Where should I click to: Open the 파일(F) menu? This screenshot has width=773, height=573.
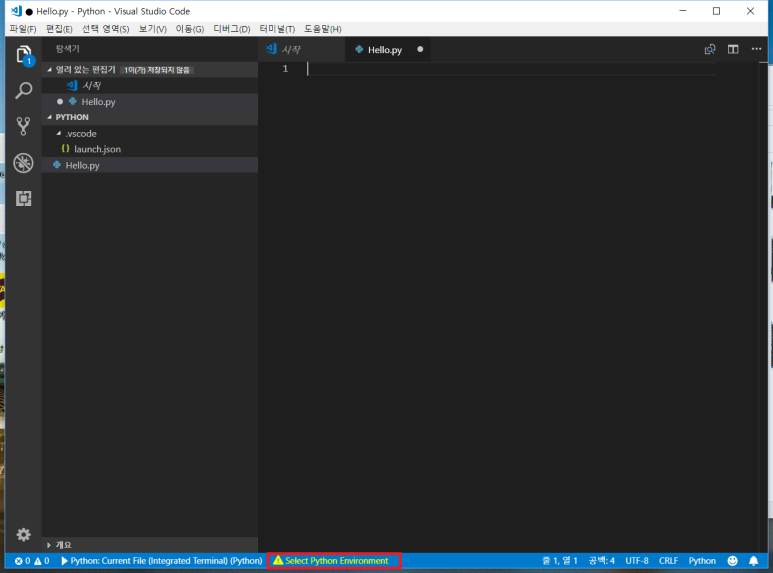23,29
